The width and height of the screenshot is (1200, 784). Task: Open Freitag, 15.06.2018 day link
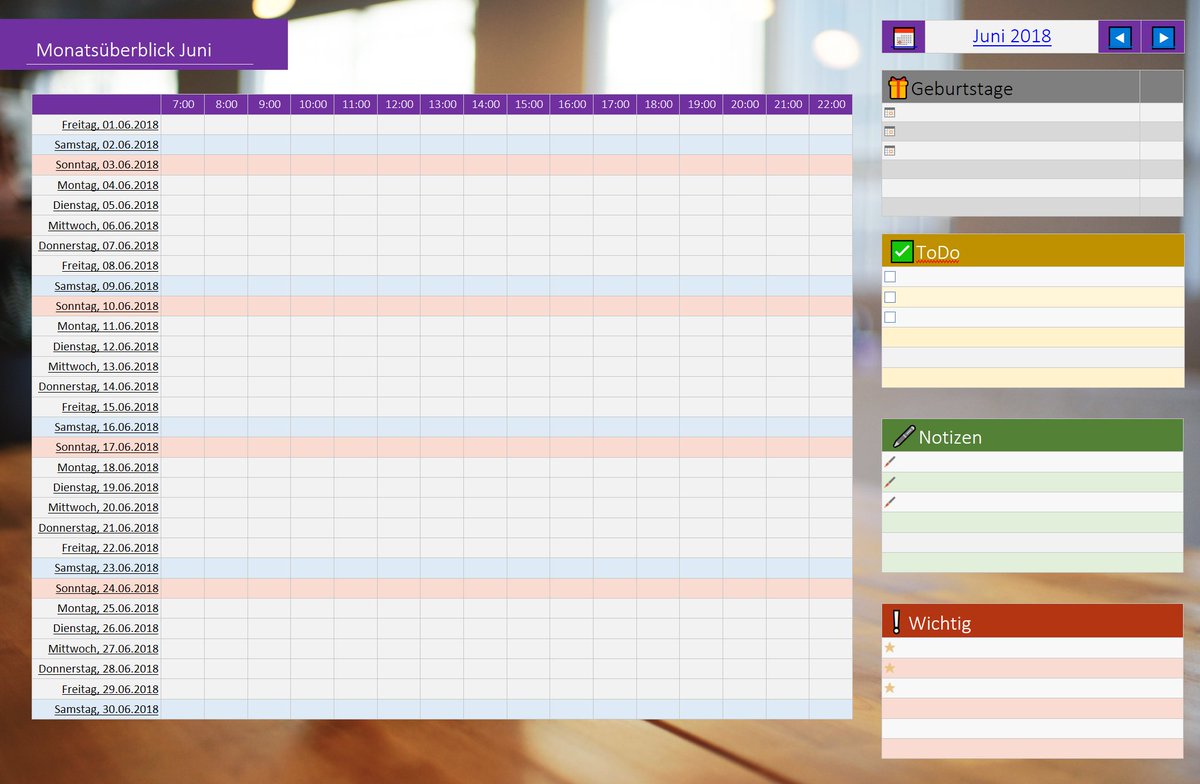pyautogui.click(x=110, y=407)
